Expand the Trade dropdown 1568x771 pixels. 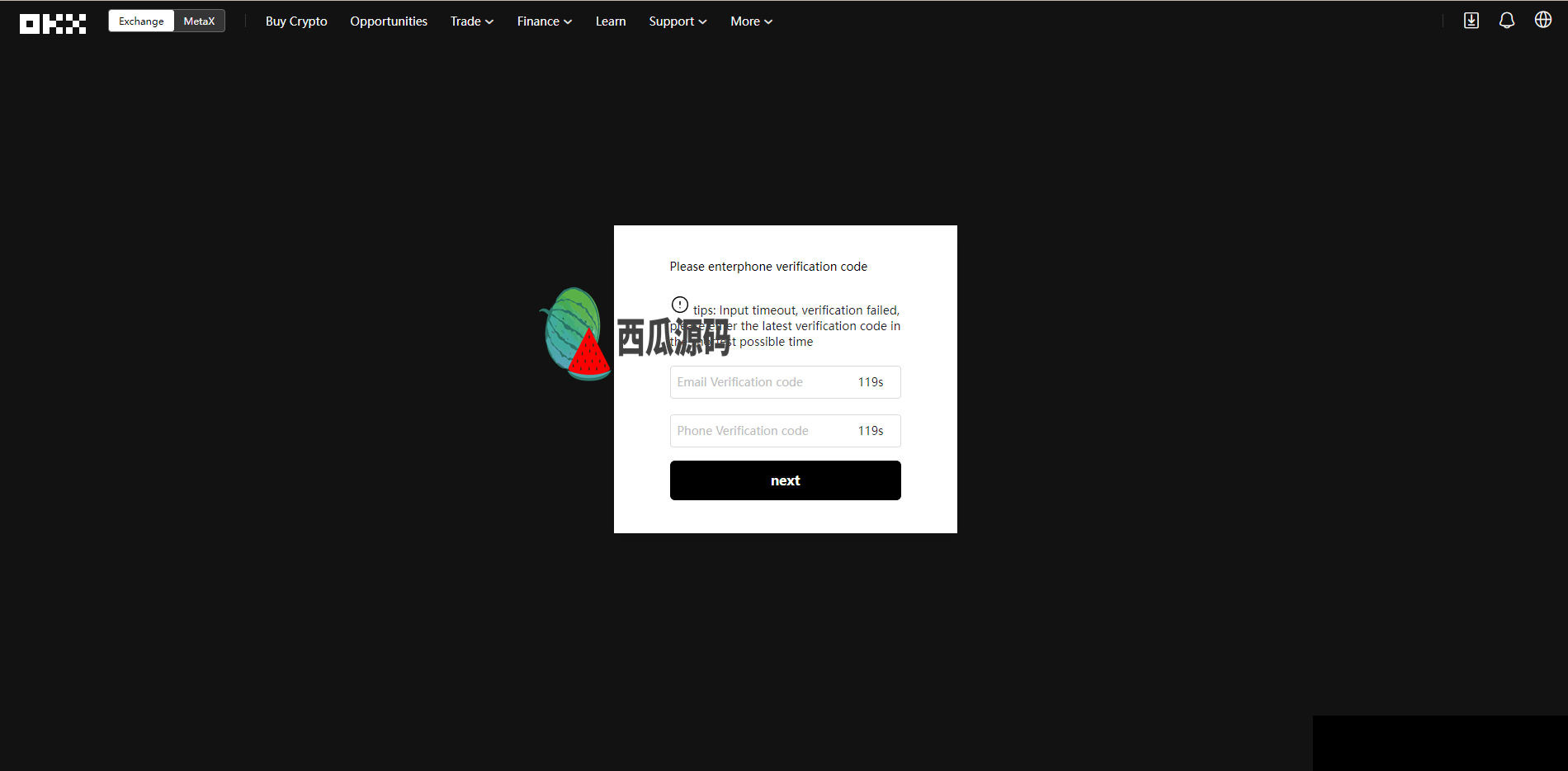click(x=471, y=21)
